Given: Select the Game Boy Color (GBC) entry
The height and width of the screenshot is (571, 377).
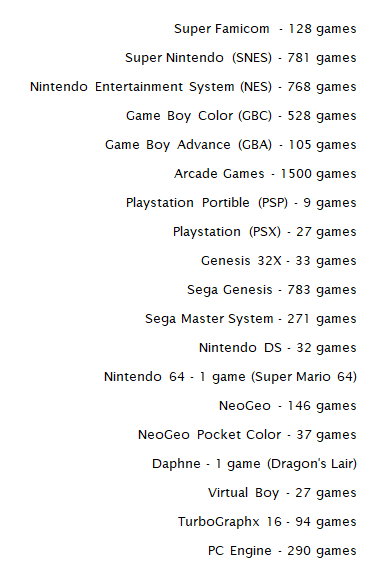Looking at the screenshot, I should coord(241,116).
